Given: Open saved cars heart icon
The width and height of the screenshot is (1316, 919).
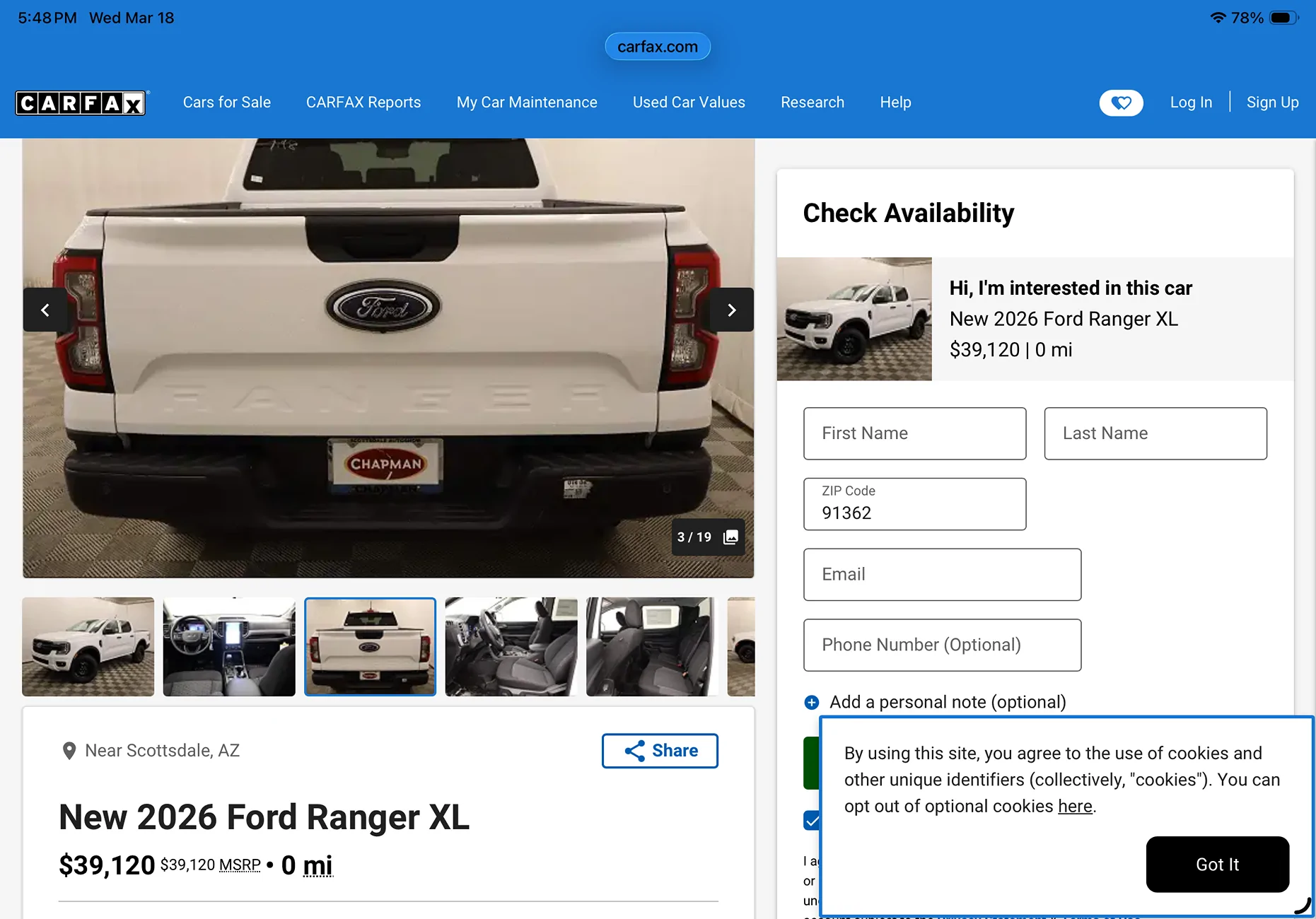Looking at the screenshot, I should [x=1121, y=103].
